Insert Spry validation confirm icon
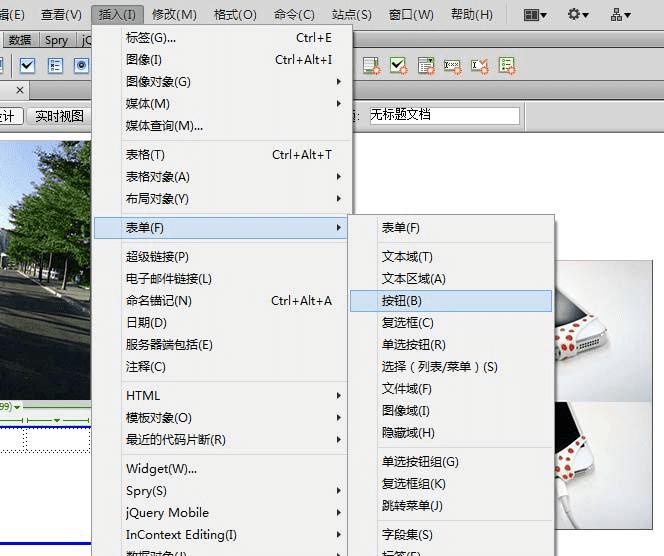Viewport: 664px width, 556px height. [x=480, y=66]
